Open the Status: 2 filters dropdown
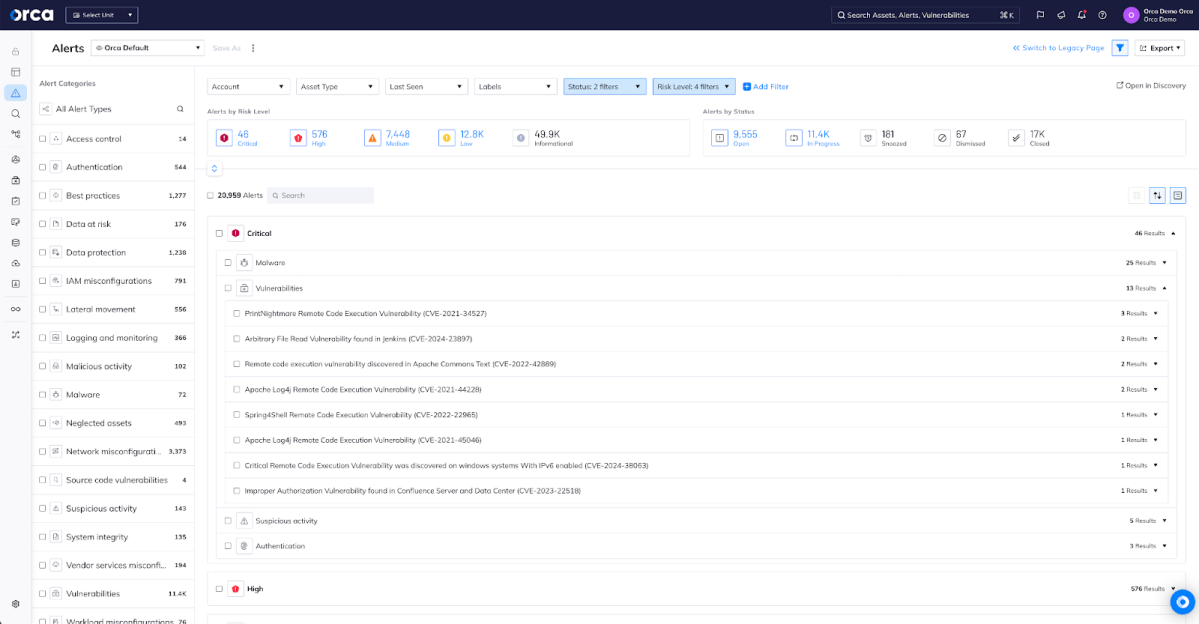Viewport: 1199px width, 624px height. pyautogui.click(x=605, y=86)
